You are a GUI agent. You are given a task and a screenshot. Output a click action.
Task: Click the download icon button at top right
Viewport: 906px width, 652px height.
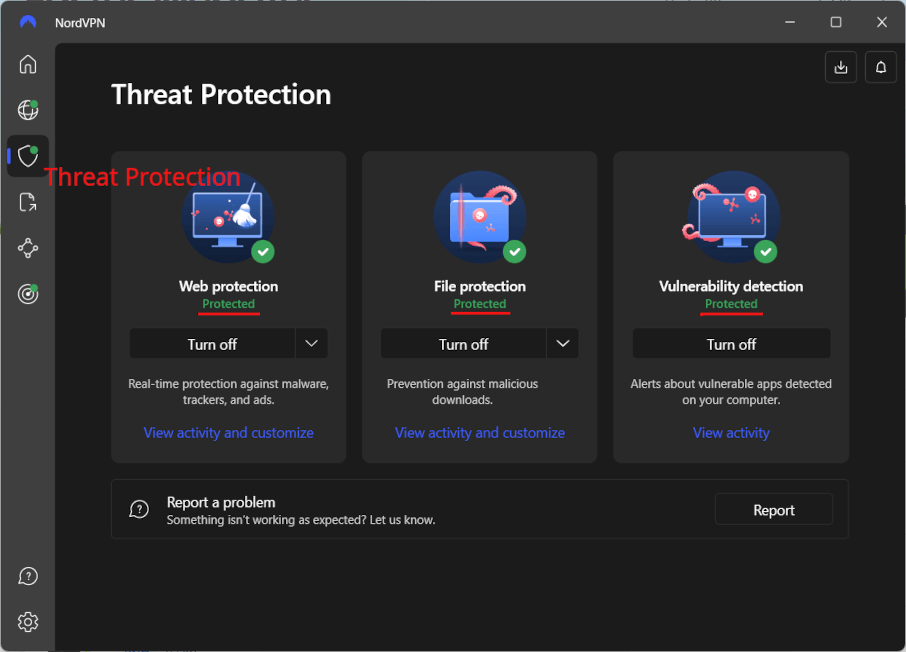tap(841, 68)
